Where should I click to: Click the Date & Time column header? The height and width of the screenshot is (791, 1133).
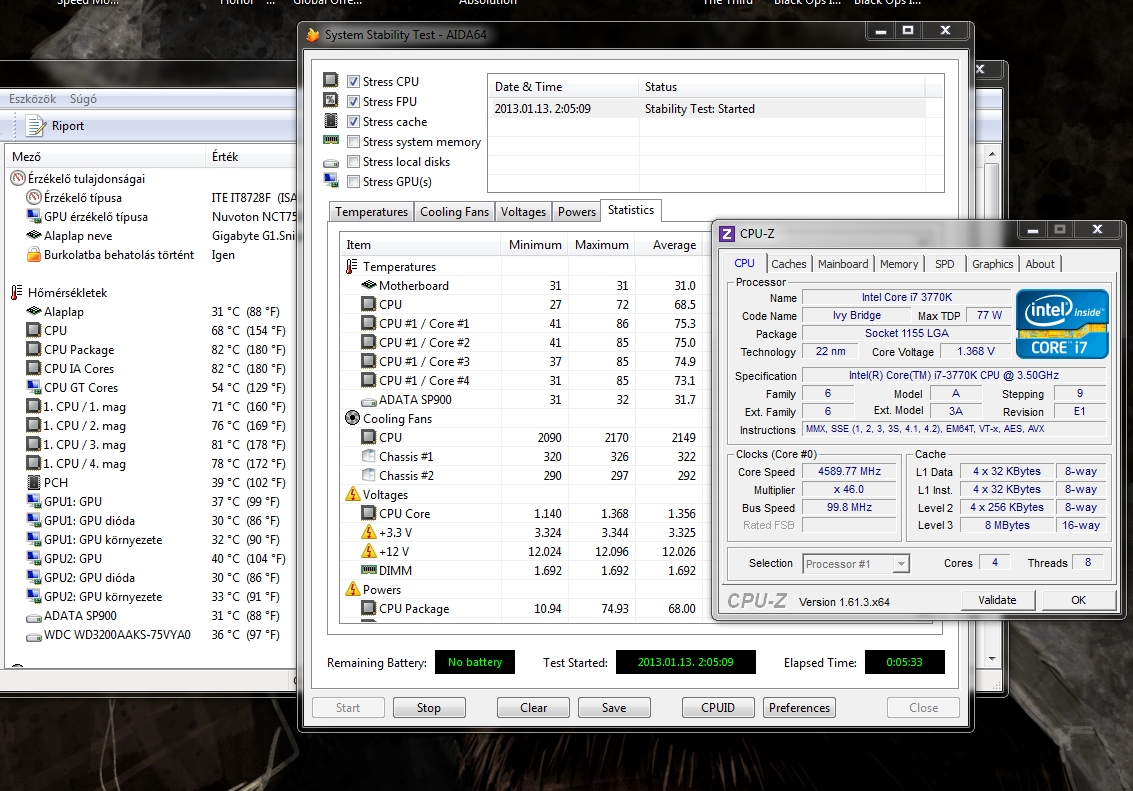[564, 87]
